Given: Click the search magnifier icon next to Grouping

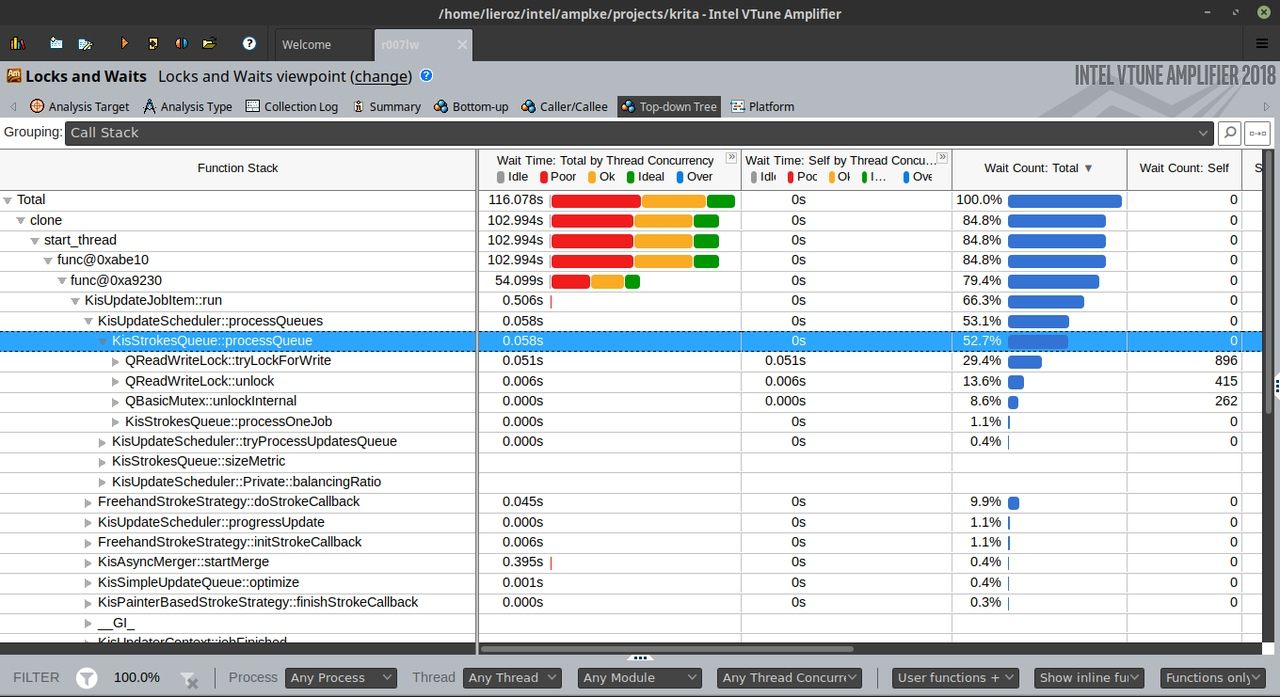Looking at the screenshot, I should (1229, 132).
